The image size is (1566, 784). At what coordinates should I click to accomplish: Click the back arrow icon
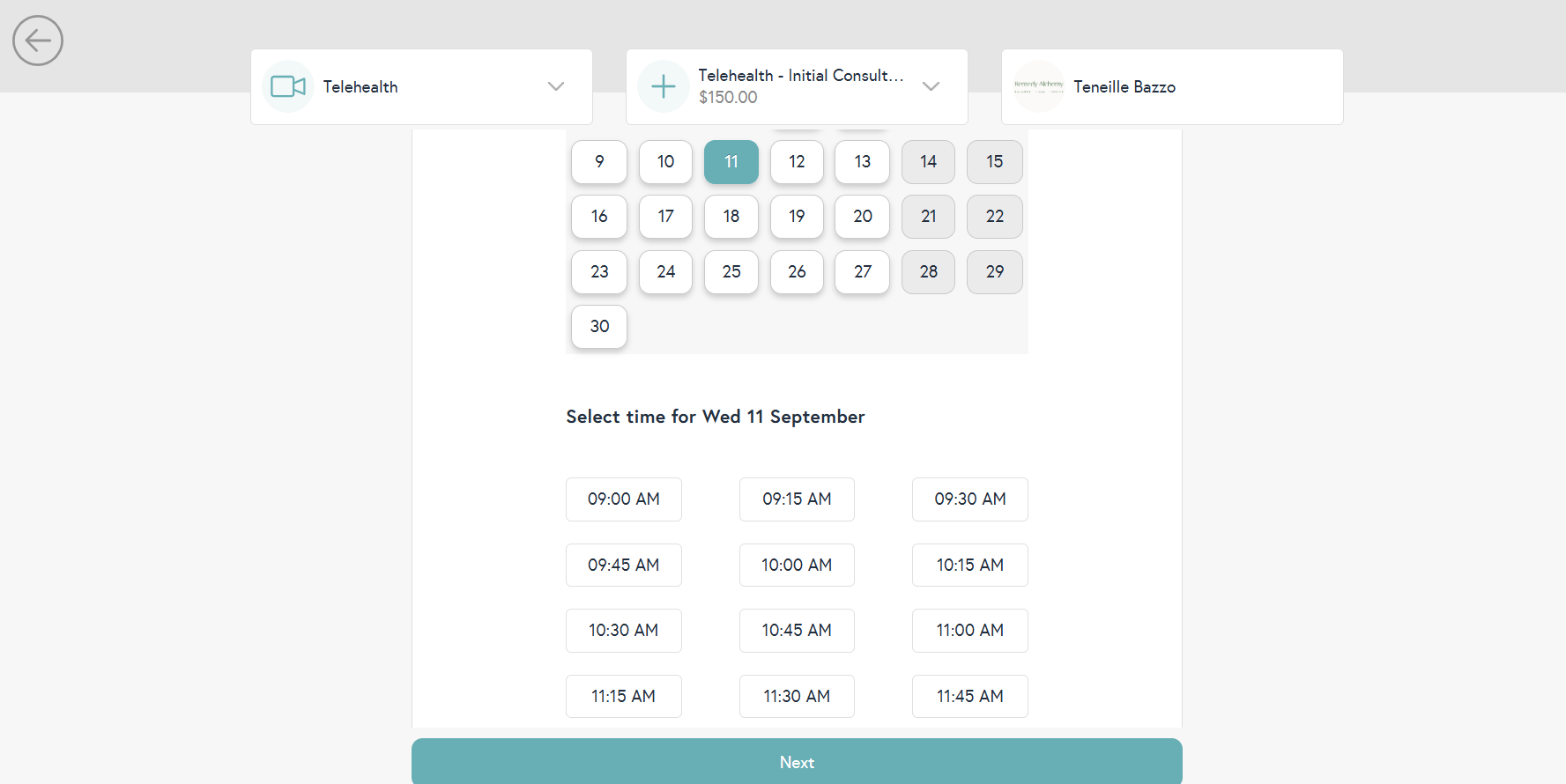point(38,41)
